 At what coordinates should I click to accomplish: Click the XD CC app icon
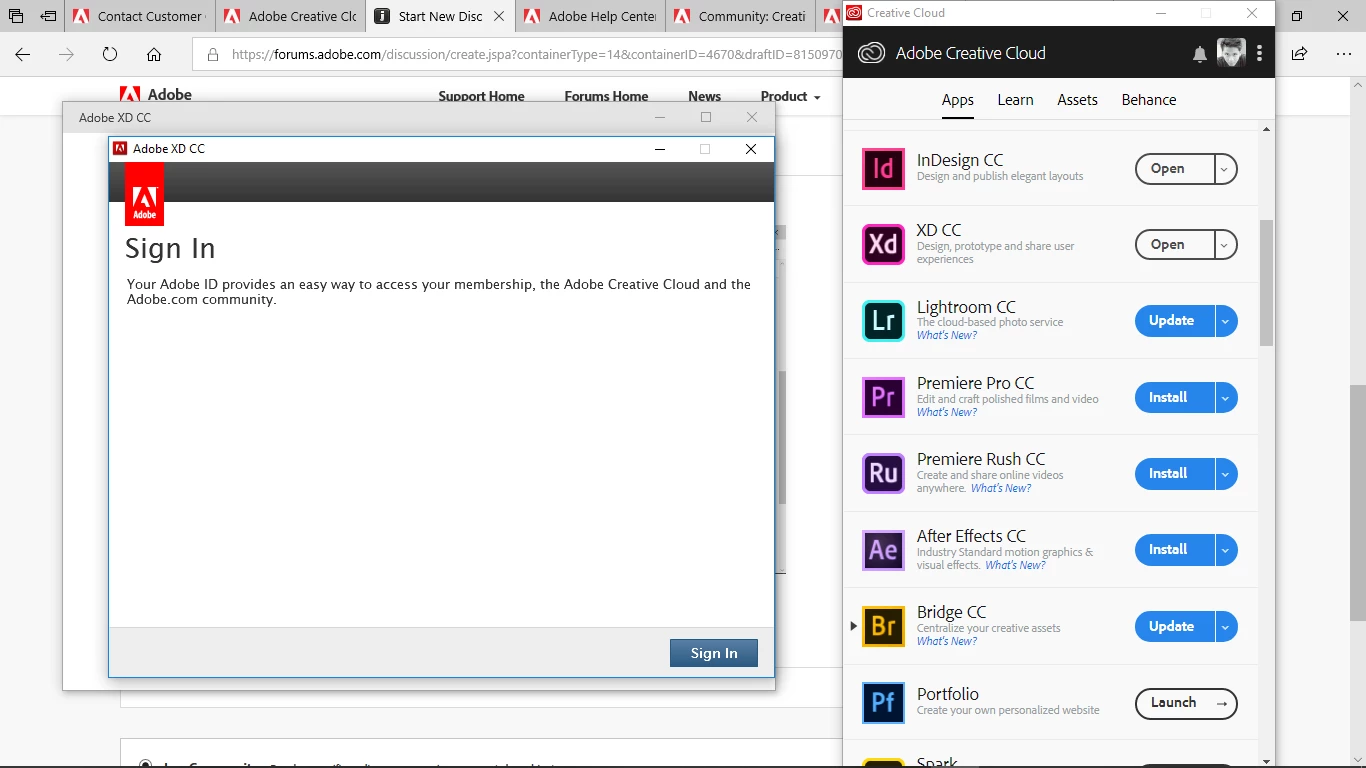coord(883,244)
